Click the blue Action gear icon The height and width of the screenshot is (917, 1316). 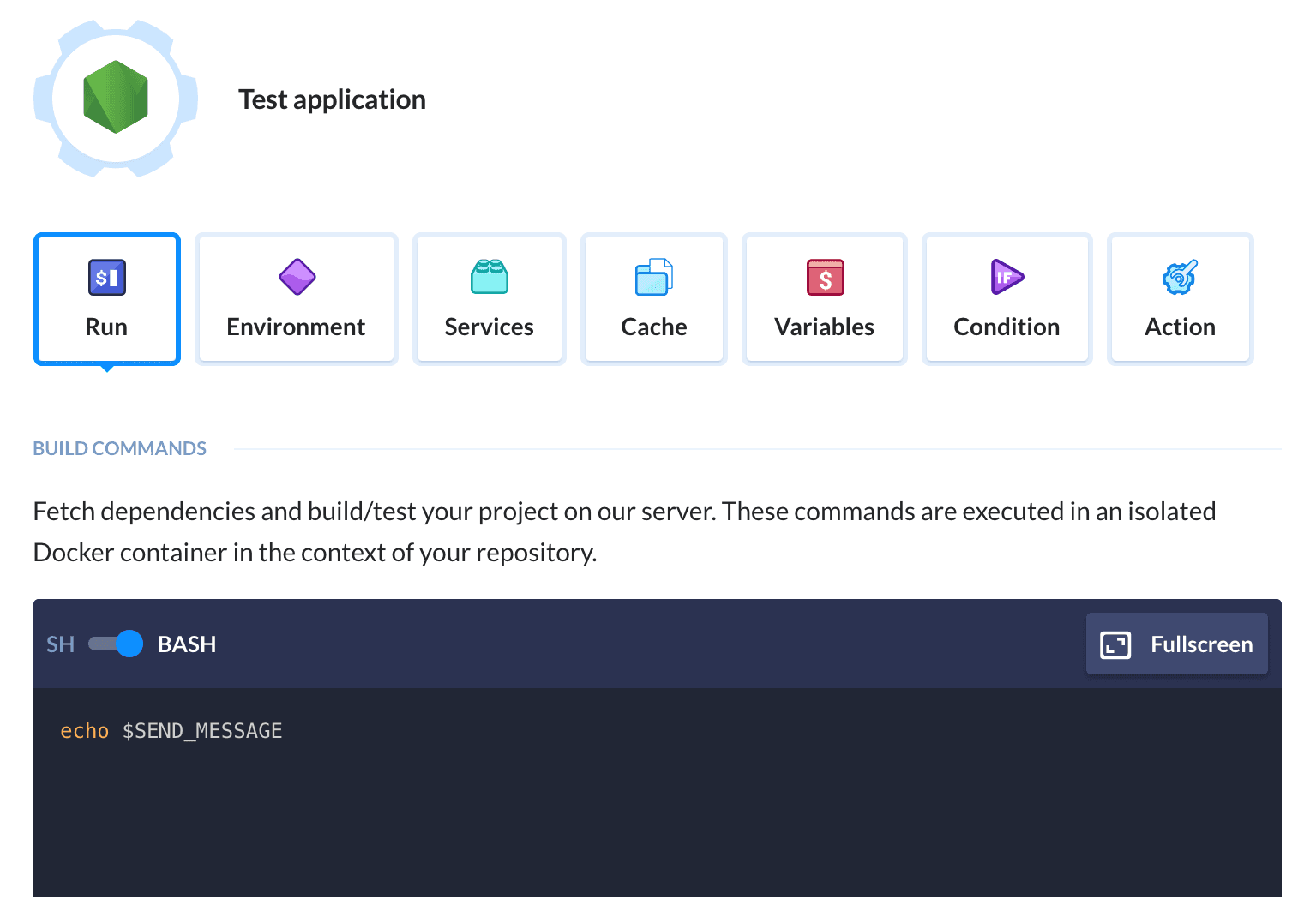click(1180, 277)
